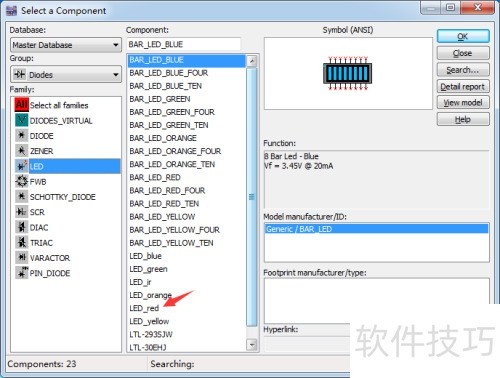The width and height of the screenshot is (500, 378).
Task: Click the ZENER family icon
Action: (x=22, y=151)
